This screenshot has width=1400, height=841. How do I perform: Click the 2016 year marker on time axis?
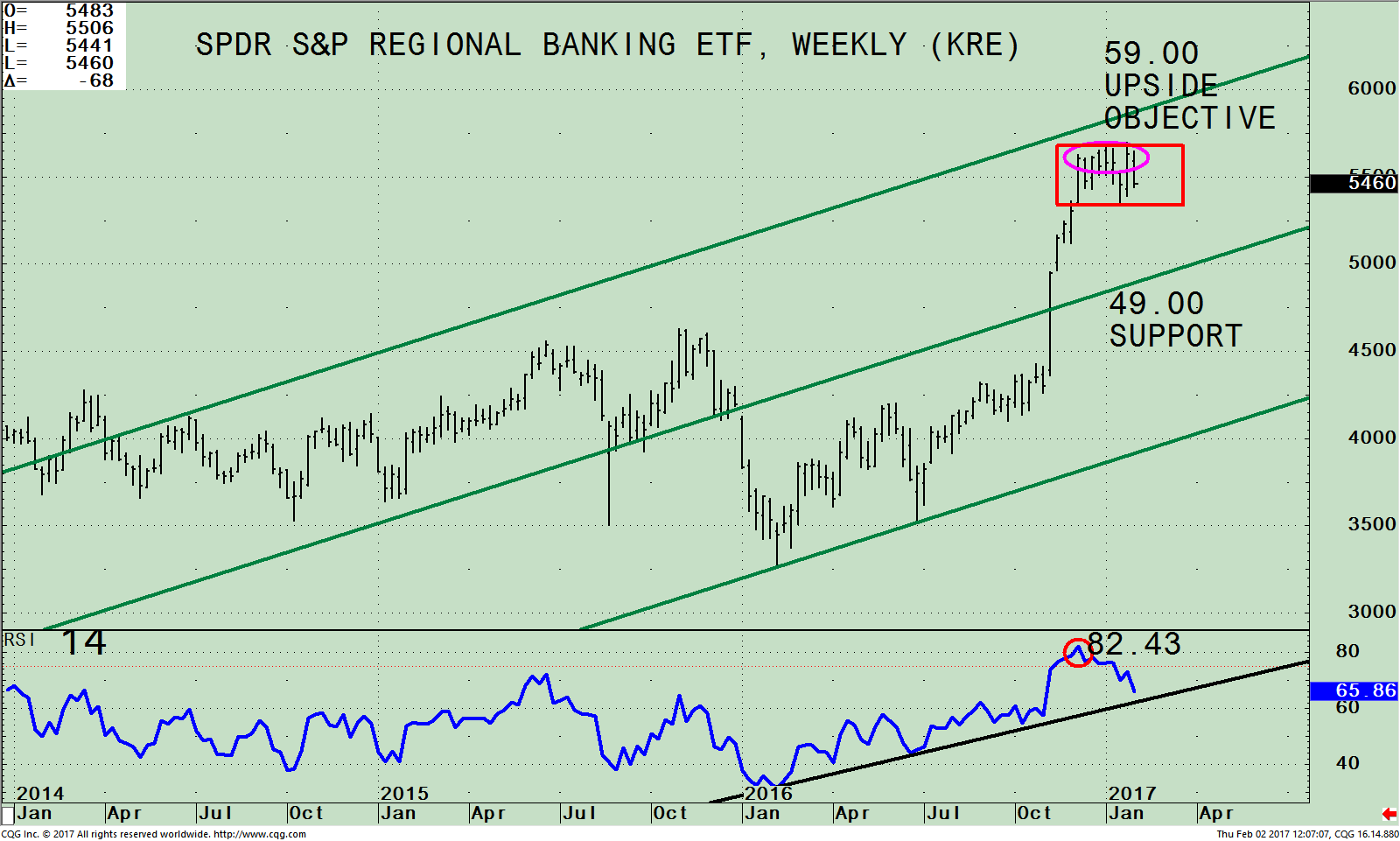tap(768, 794)
